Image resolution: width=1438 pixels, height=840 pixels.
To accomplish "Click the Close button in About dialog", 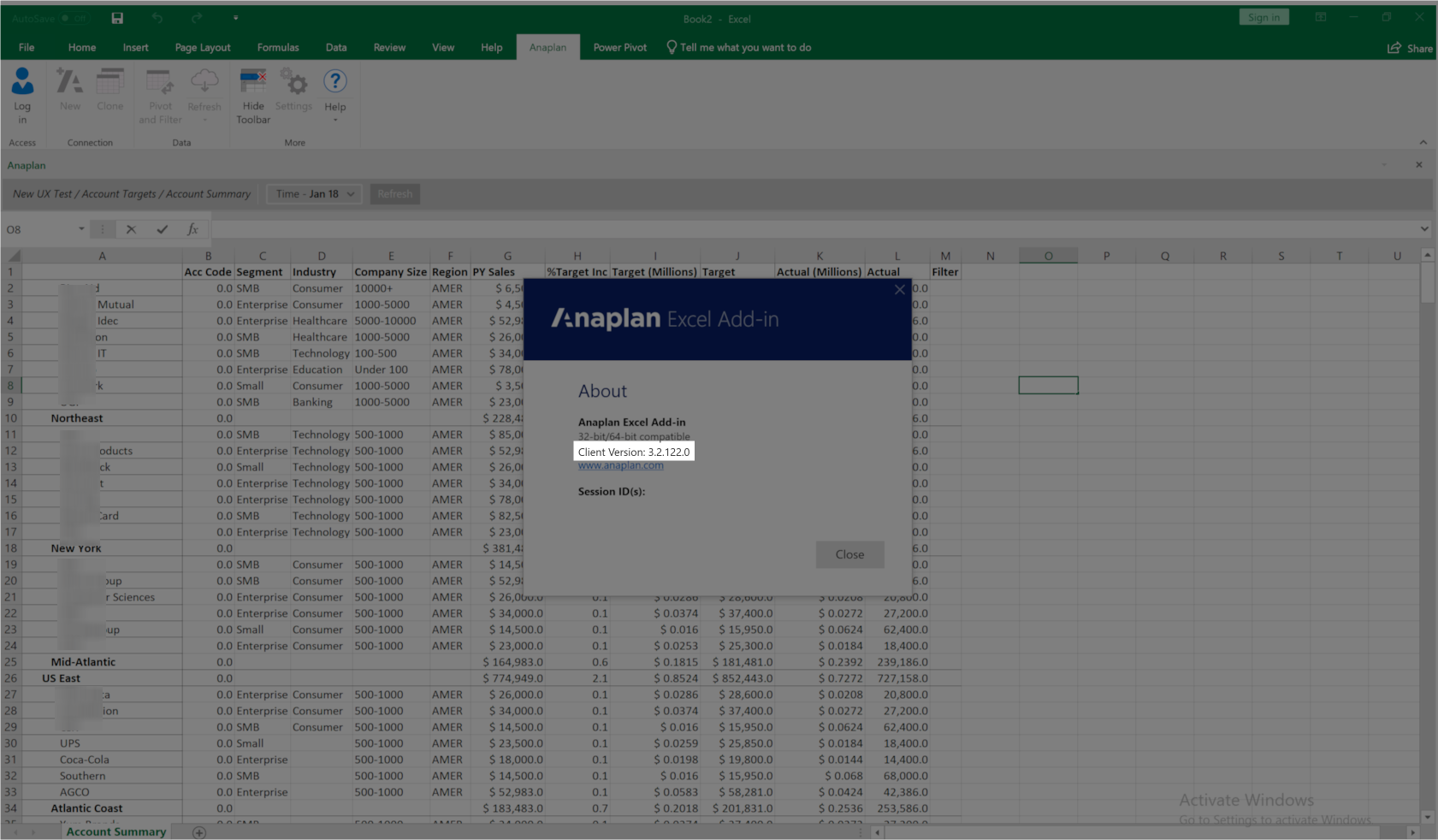I will pos(849,554).
